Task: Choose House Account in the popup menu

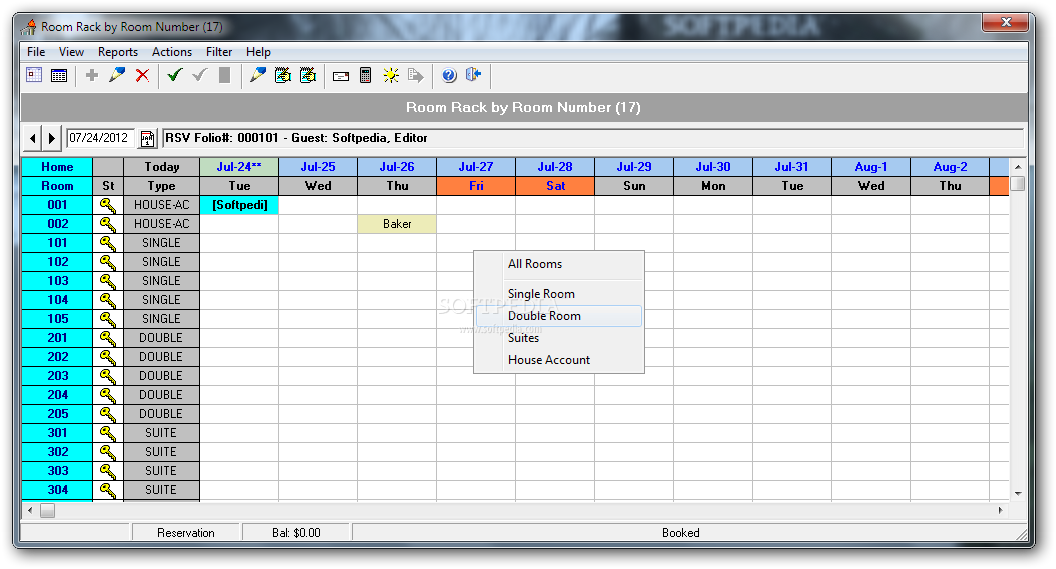Action: coord(559,360)
